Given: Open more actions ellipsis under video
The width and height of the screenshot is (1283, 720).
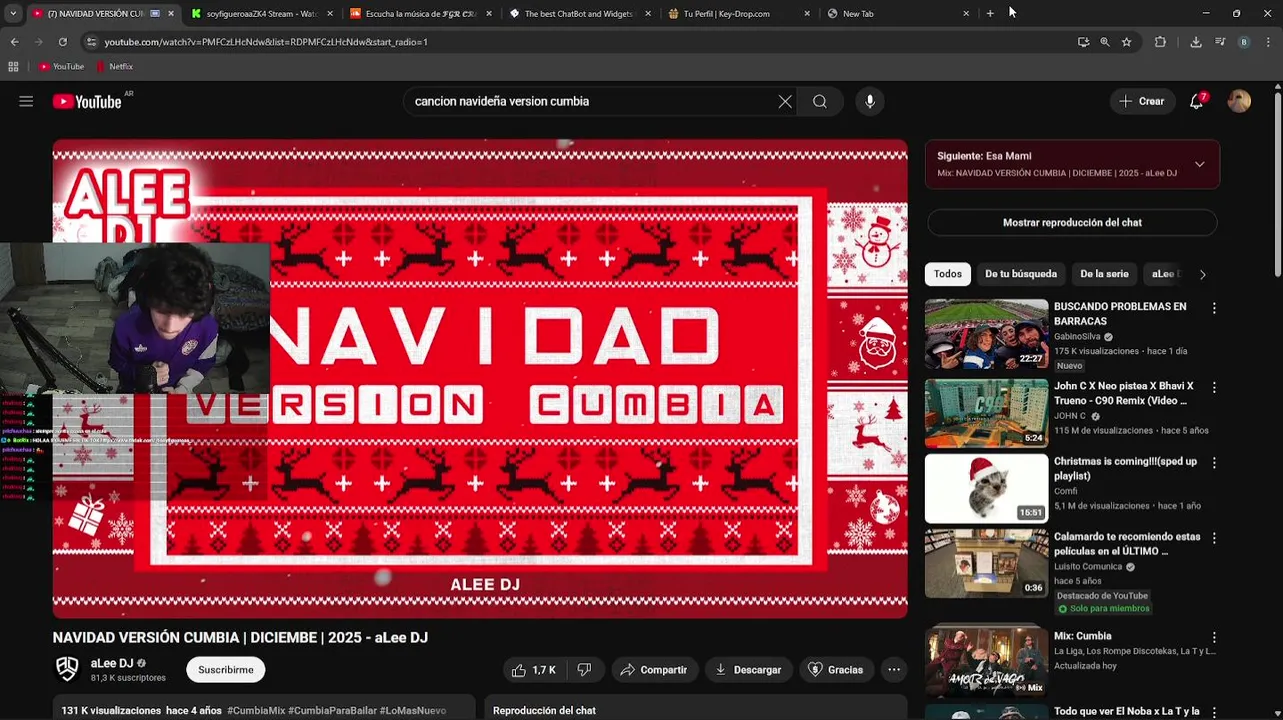Looking at the screenshot, I should 894,670.
